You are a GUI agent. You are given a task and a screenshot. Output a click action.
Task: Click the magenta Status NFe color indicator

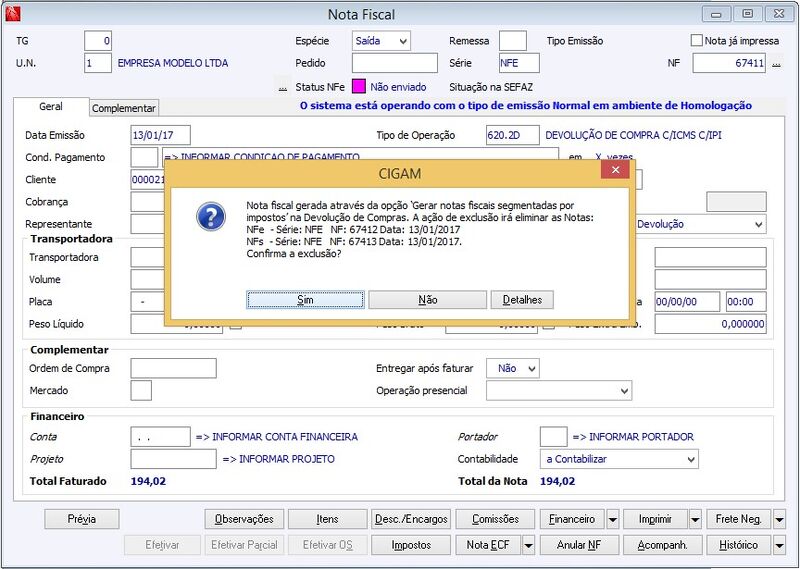click(x=359, y=87)
